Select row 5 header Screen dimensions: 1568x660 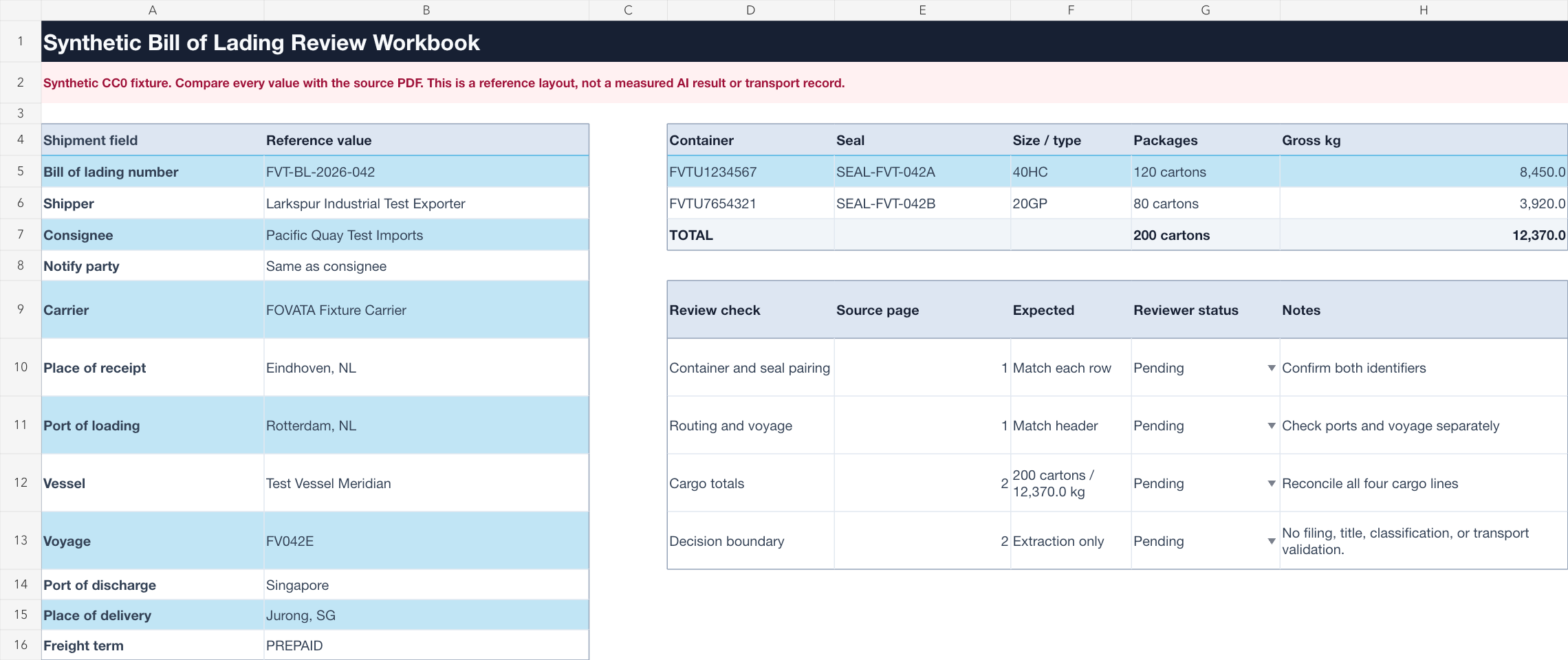(21, 171)
